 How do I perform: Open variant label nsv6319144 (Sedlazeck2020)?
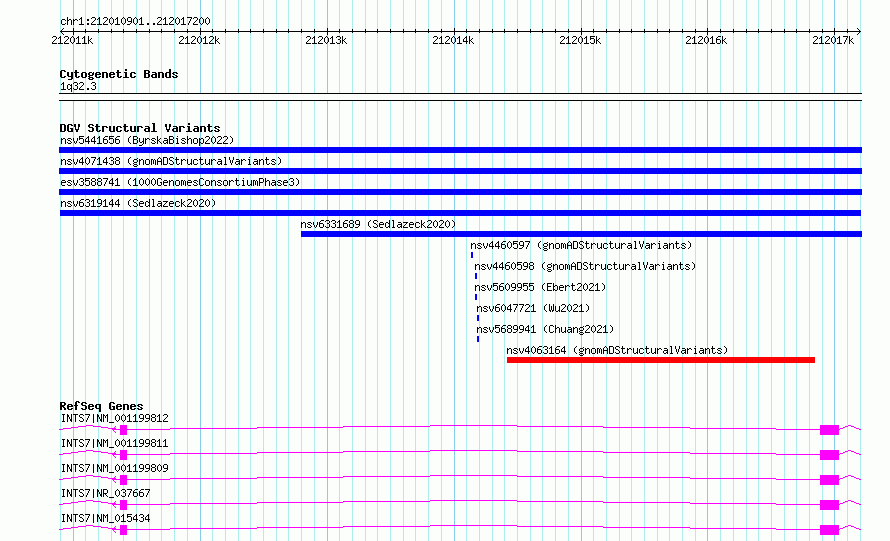tap(138, 203)
